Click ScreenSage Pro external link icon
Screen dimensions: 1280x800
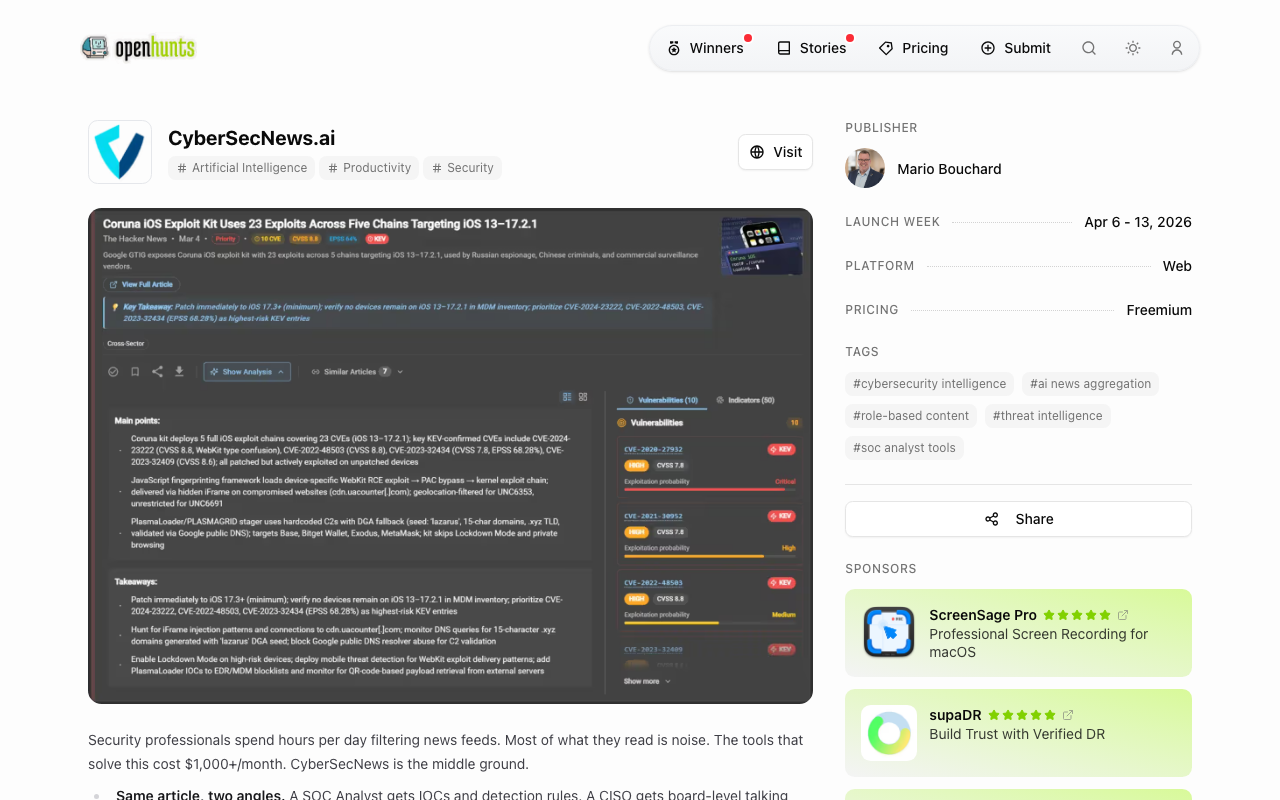coord(1123,615)
